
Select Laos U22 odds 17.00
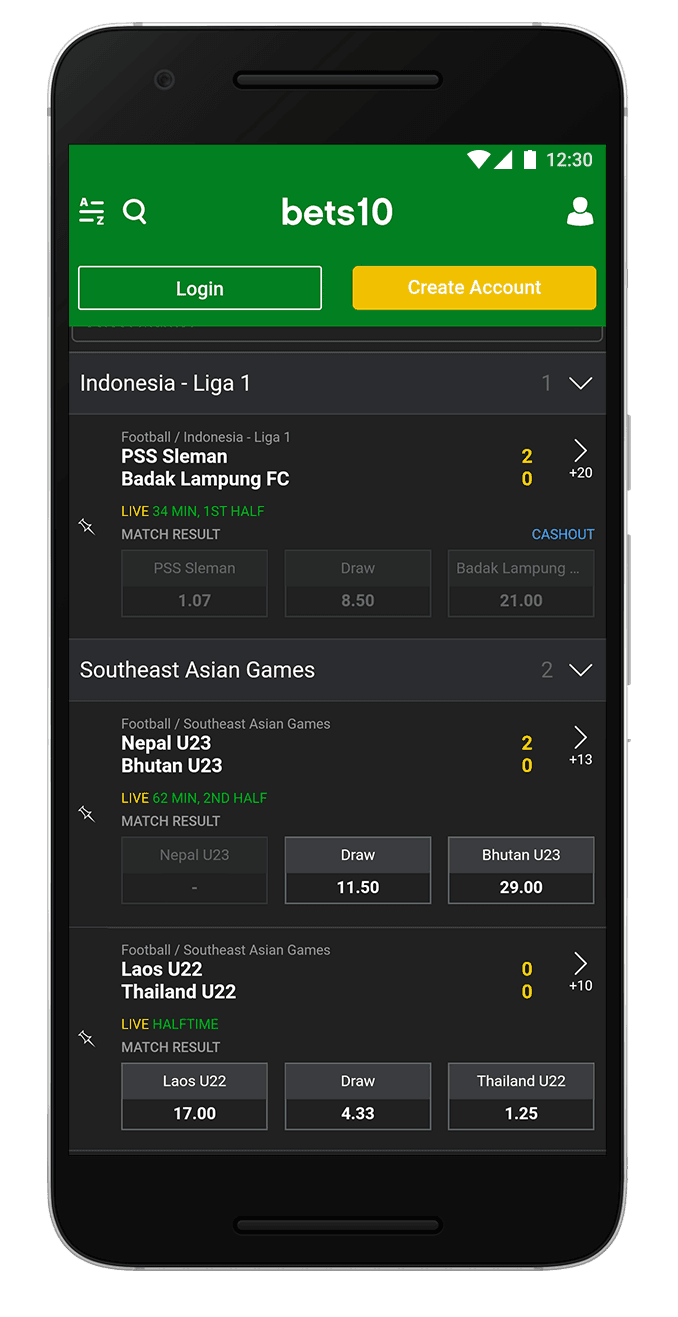tap(194, 1096)
